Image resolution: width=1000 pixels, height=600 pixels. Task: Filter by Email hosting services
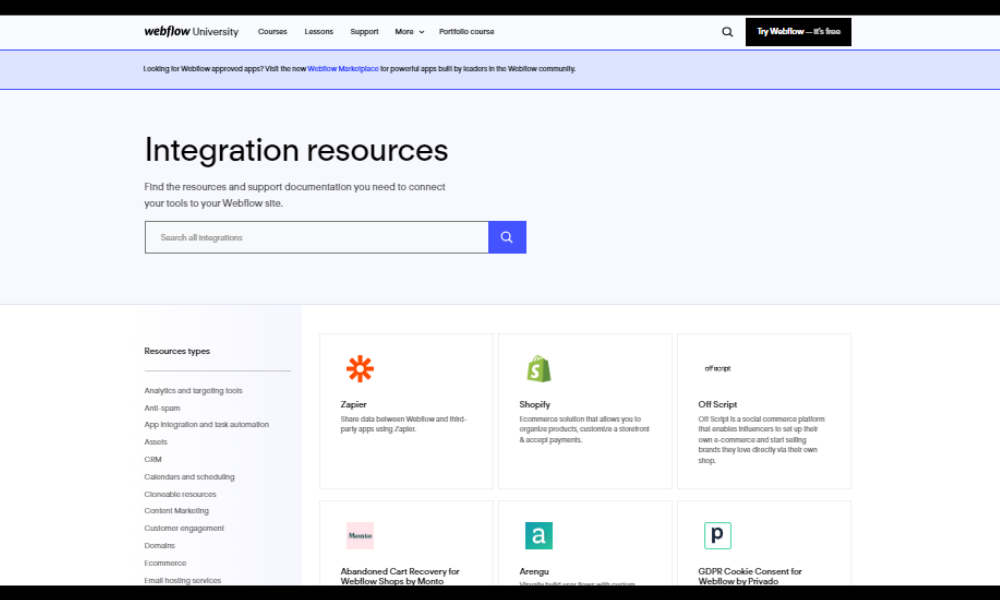(x=182, y=580)
